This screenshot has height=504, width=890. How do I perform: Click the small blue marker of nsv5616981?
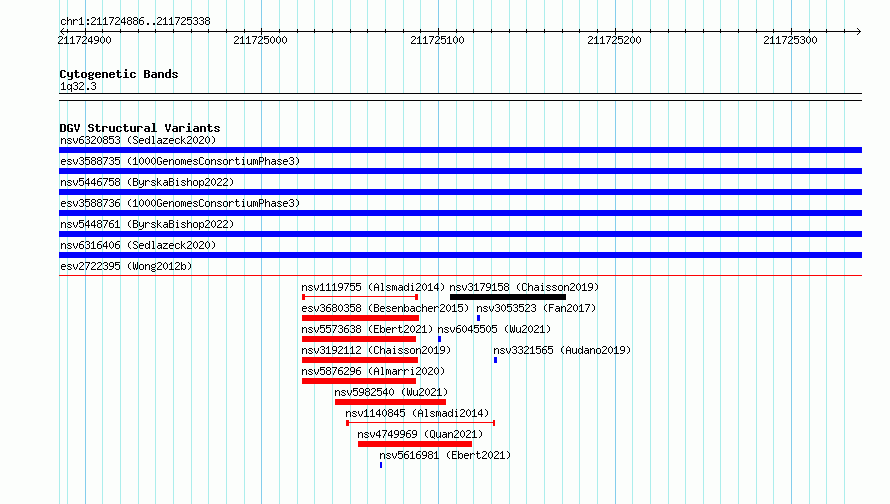(x=381, y=465)
